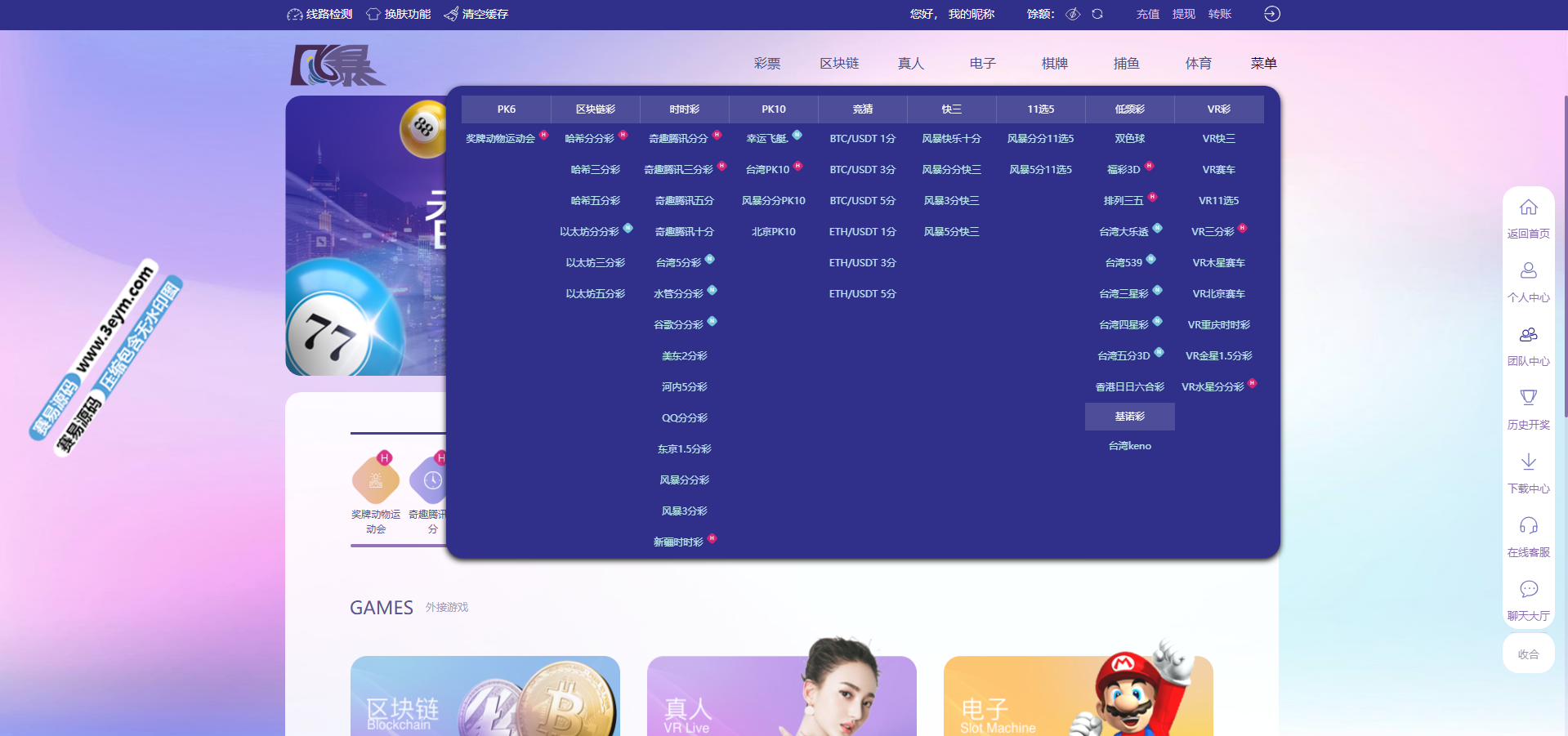Select the PK10 category header
Viewport: 1568px width, 736px height.
[x=773, y=109]
